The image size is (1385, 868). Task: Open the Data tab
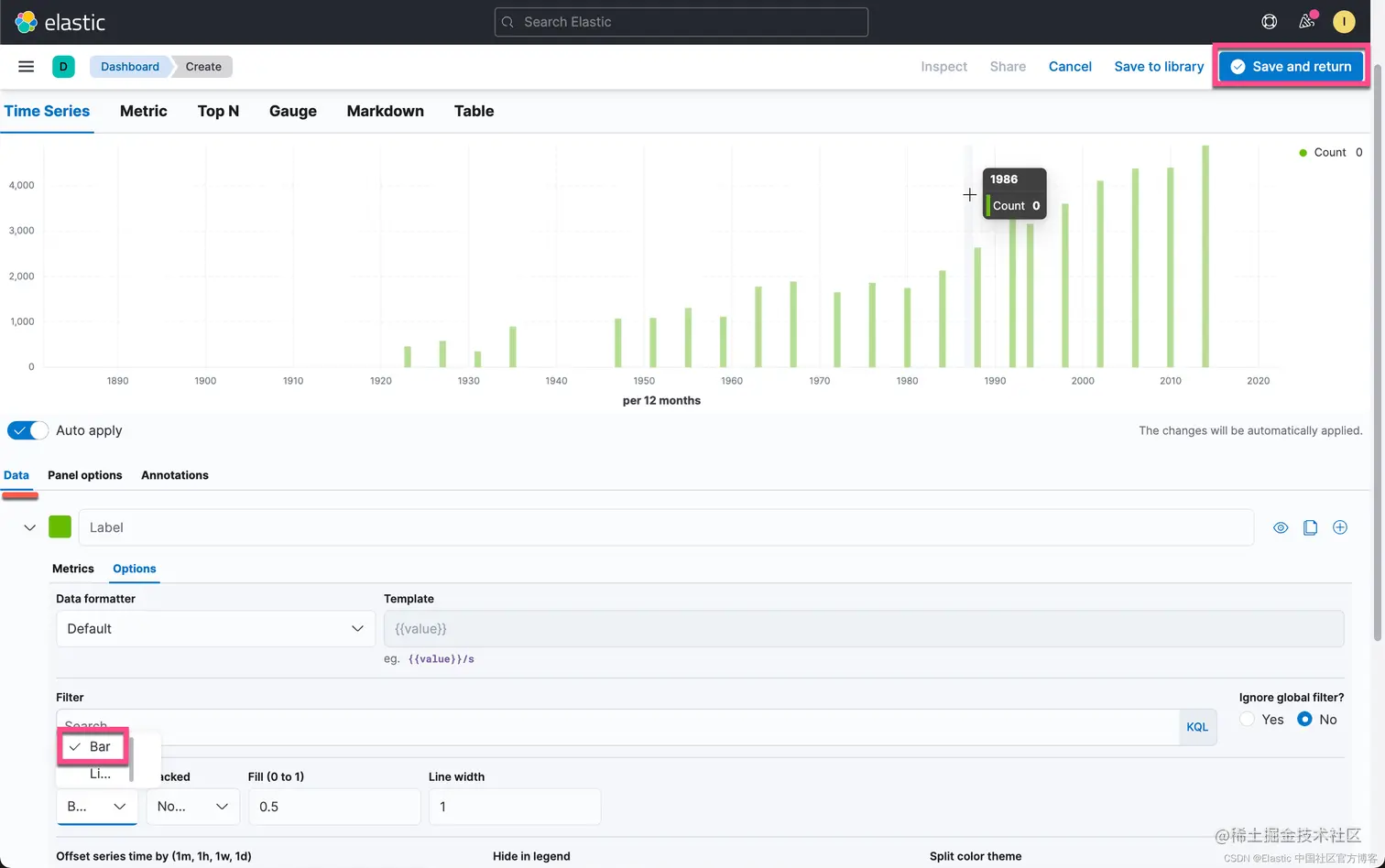pyautogui.click(x=16, y=475)
